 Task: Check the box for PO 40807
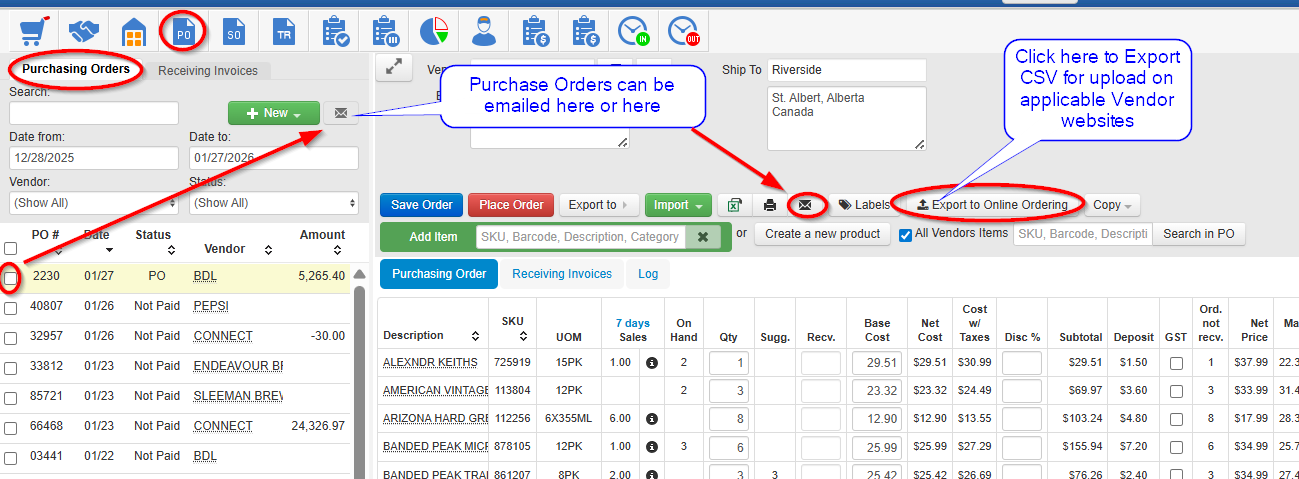pos(10,308)
